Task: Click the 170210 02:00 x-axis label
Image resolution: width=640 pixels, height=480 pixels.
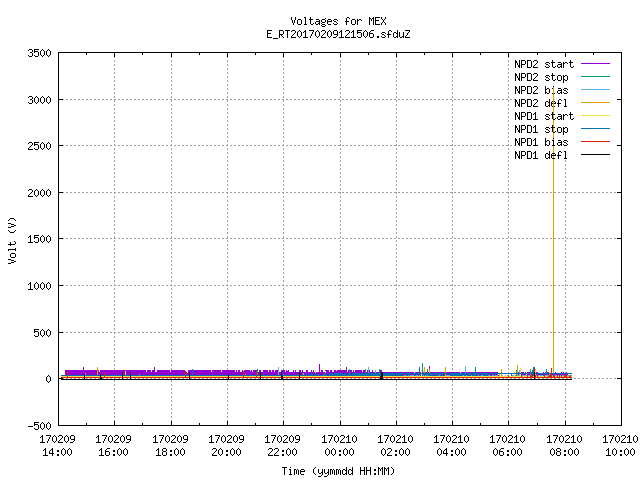Action: [396, 446]
